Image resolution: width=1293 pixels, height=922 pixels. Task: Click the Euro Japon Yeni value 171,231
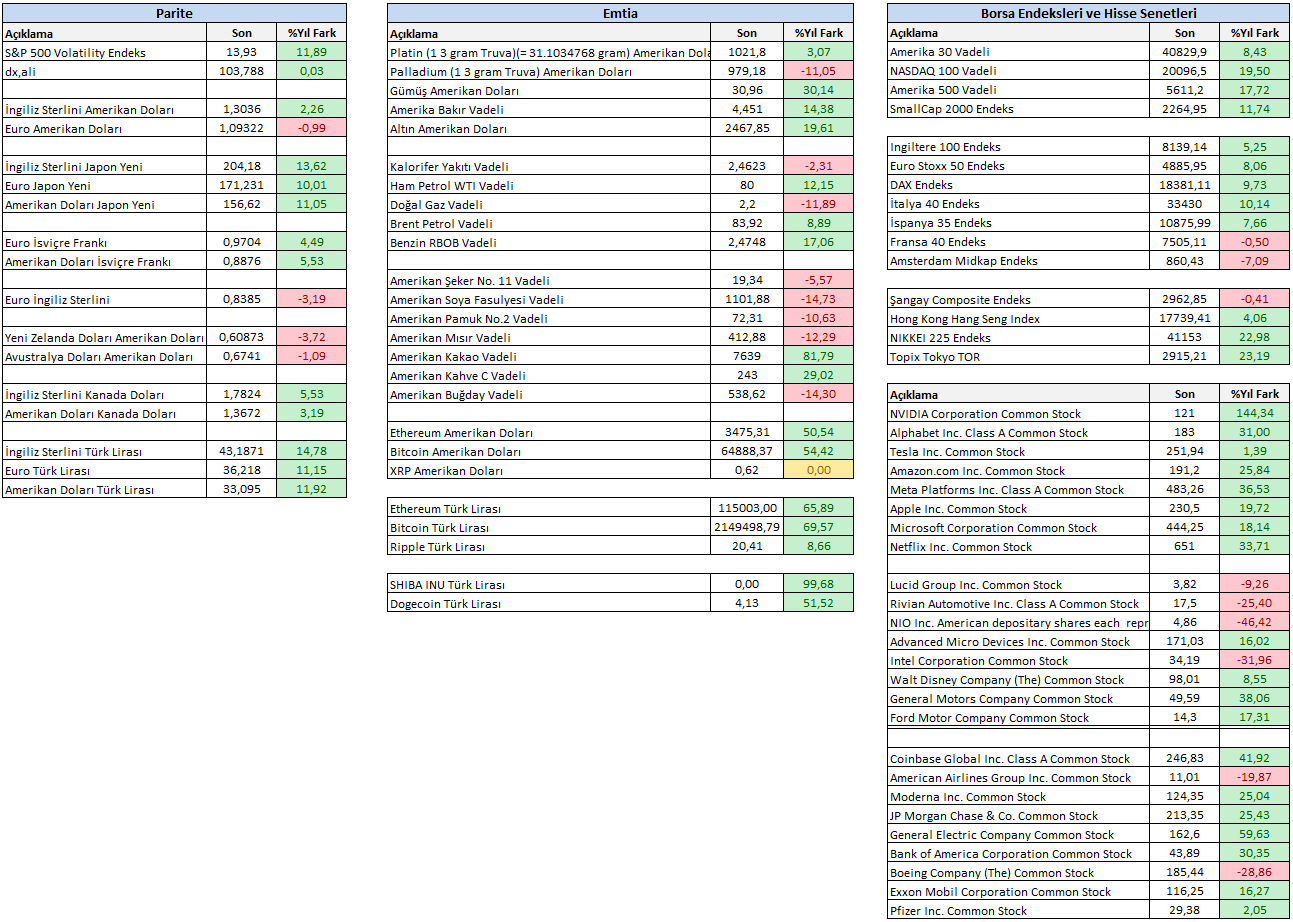coord(241,185)
